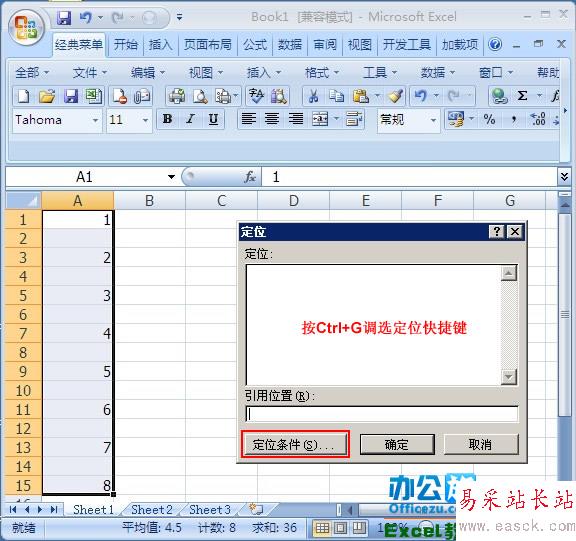Viewport: 576px width, 541px height.
Task: Click the vertical worksheet scrollbar thumb
Action: click(x=565, y=314)
